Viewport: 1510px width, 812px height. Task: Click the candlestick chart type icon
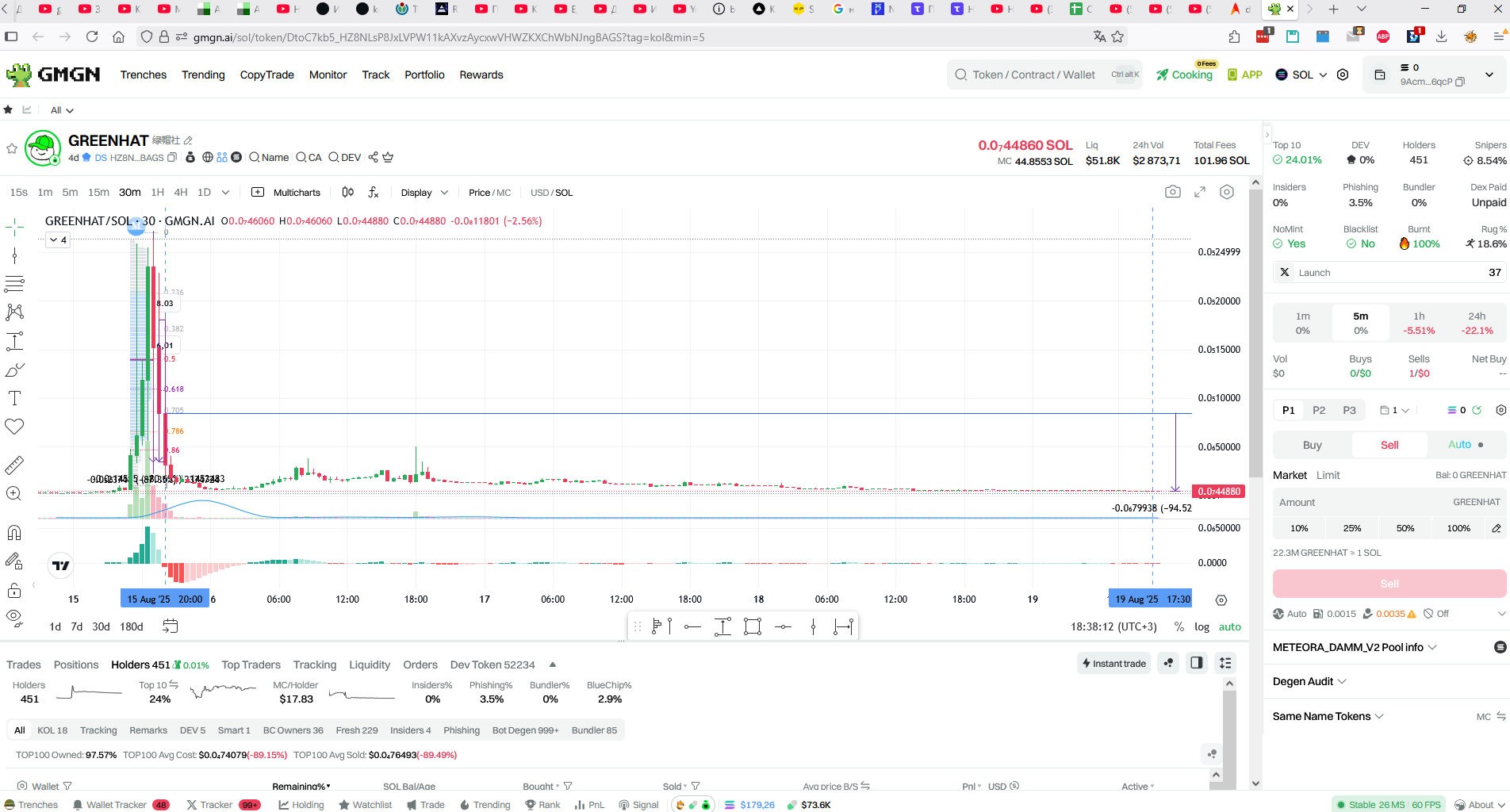[347, 192]
